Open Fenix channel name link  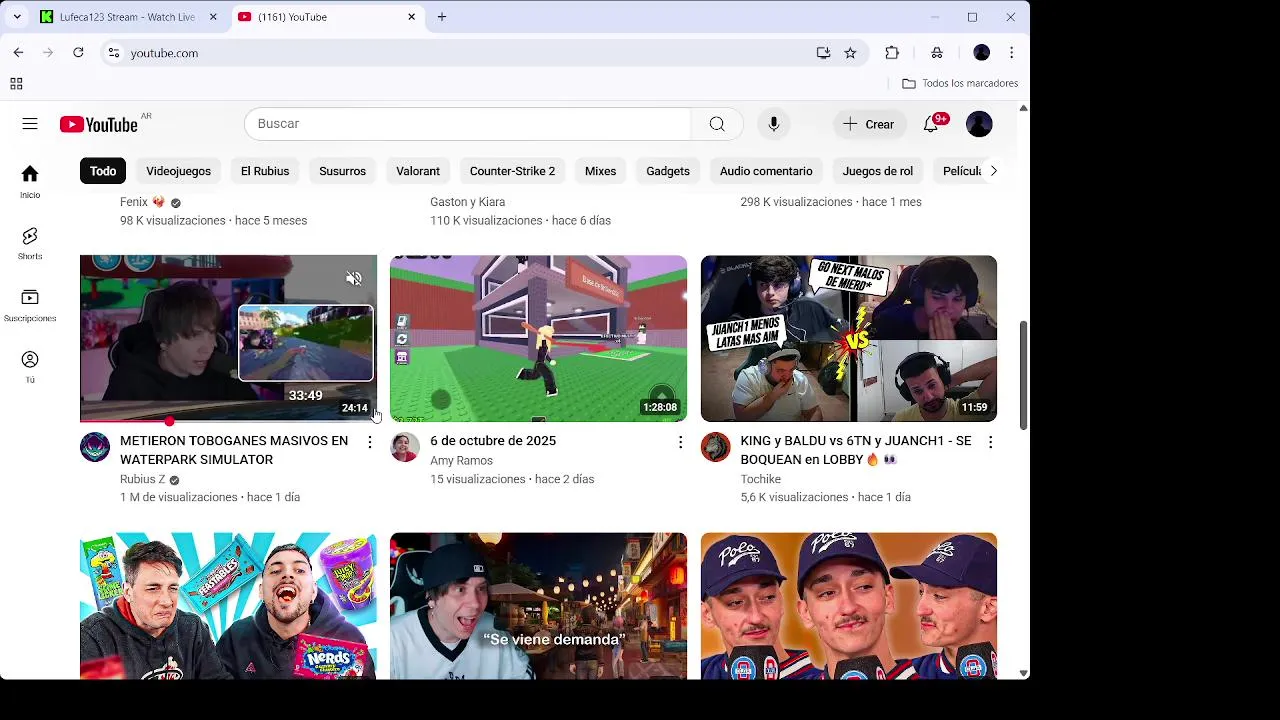(x=134, y=202)
